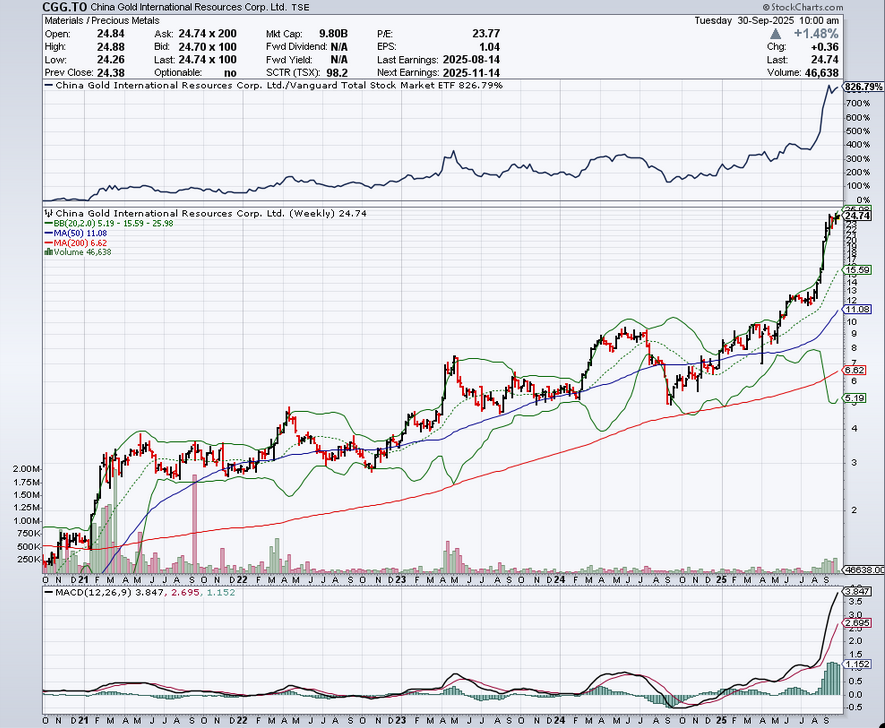The height and width of the screenshot is (728, 885).
Task: Click the Low value 24.26
Action: (x=111, y=60)
